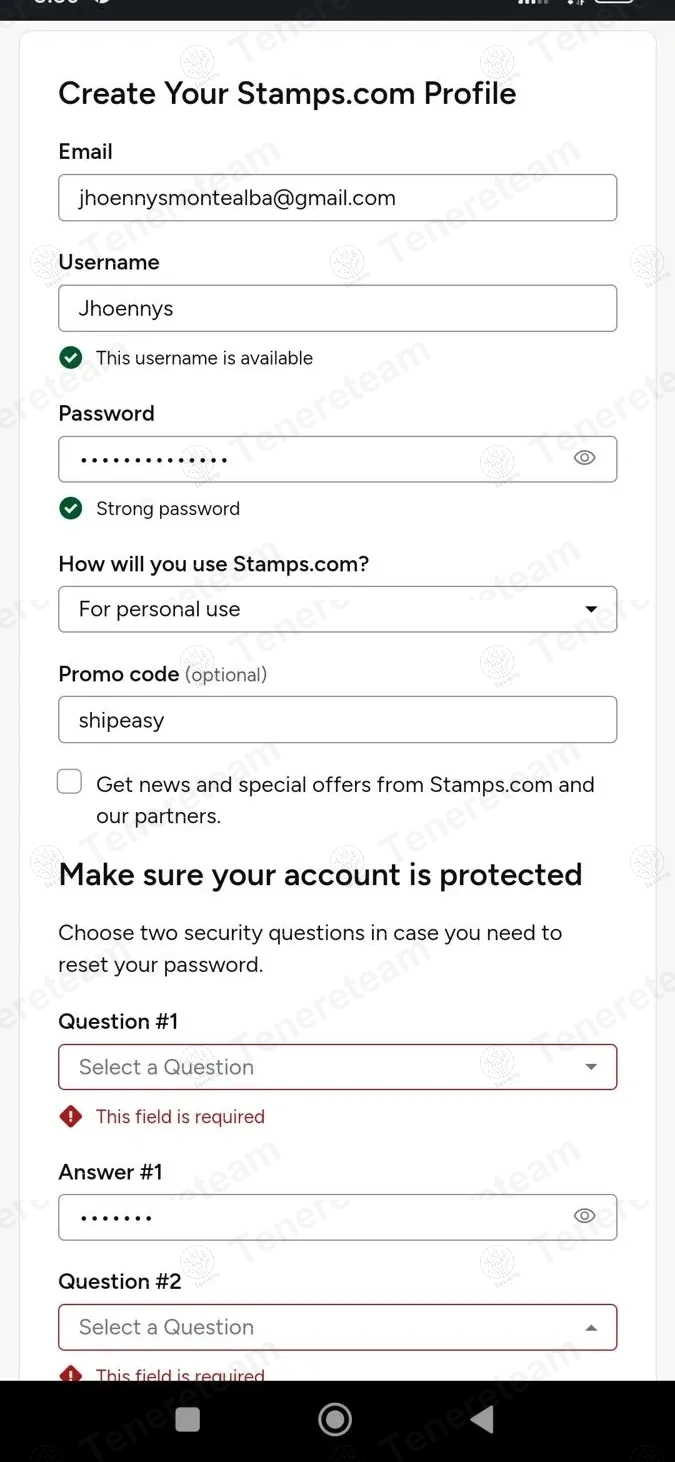Image resolution: width=675 pixels, height=1462 pixels.
Task: Open recent apps with the square button
Action: (x=188, y=1419)
